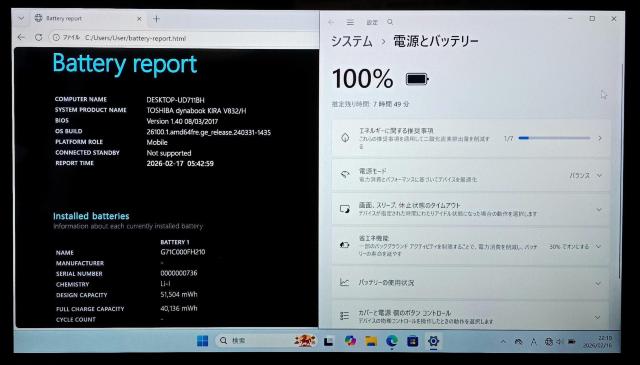Click the battery tray icon

coord(572,342)
